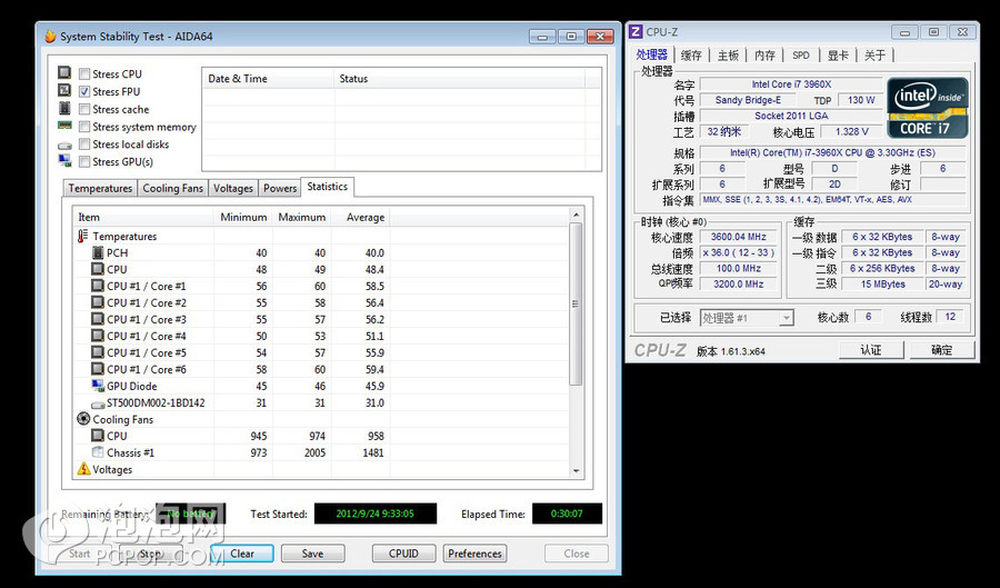Viewport: 1000px width, 588px height.
Task: Open the 内存 tab in CPU-Z
Action: (765, 55)
